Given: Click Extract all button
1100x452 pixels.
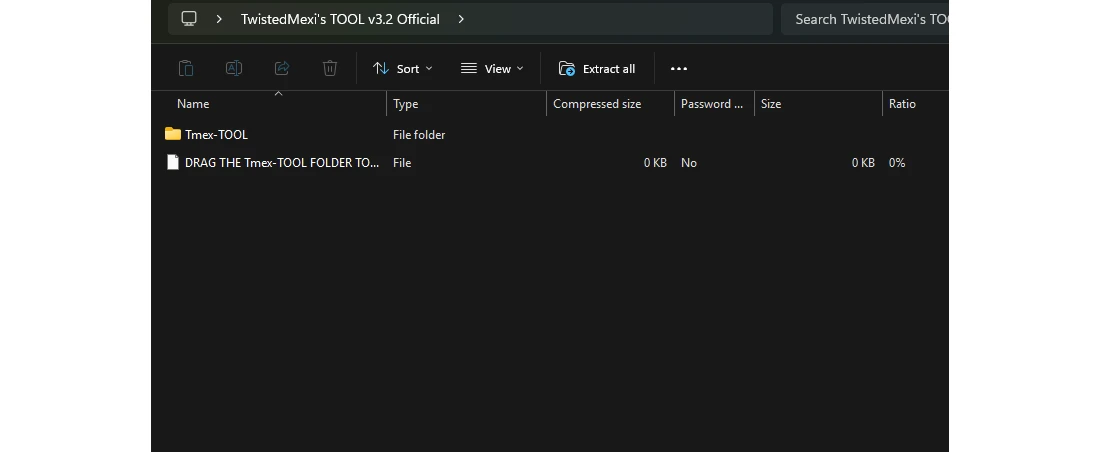Looking at the screenshot, I should (x=597, y=69).
